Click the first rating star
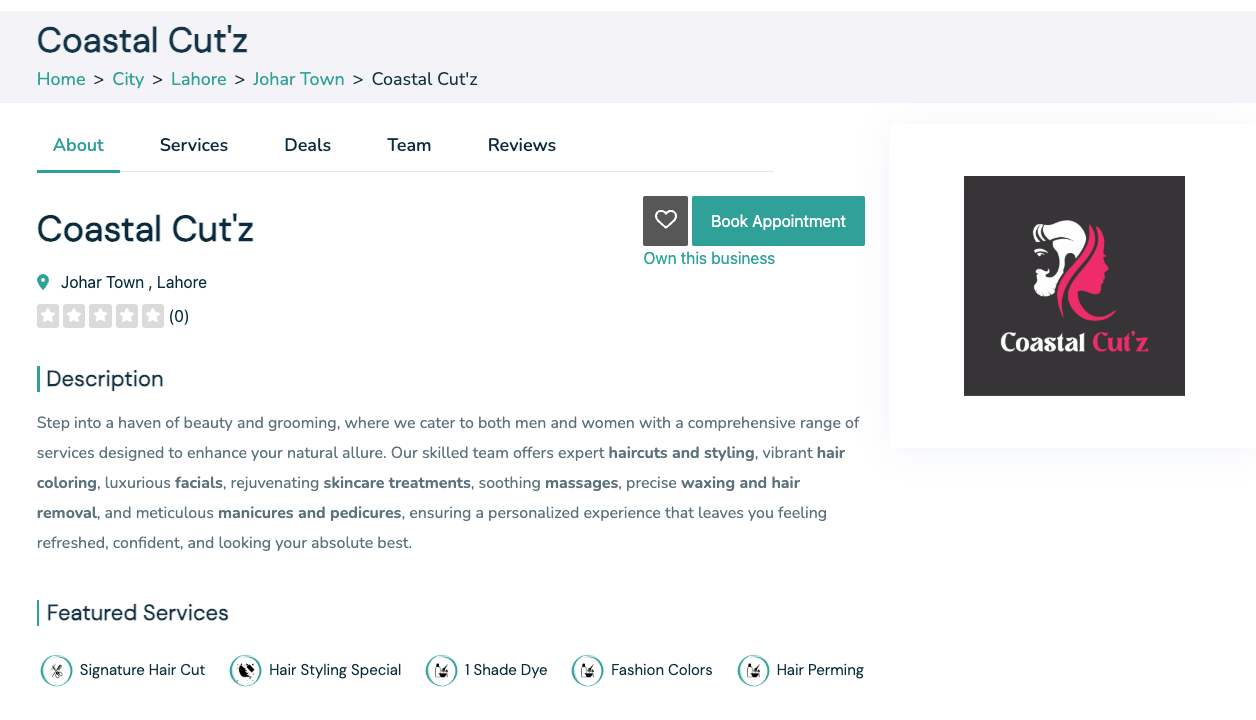The width and height of the screenshot is (1256, 720). coord(48,316)
